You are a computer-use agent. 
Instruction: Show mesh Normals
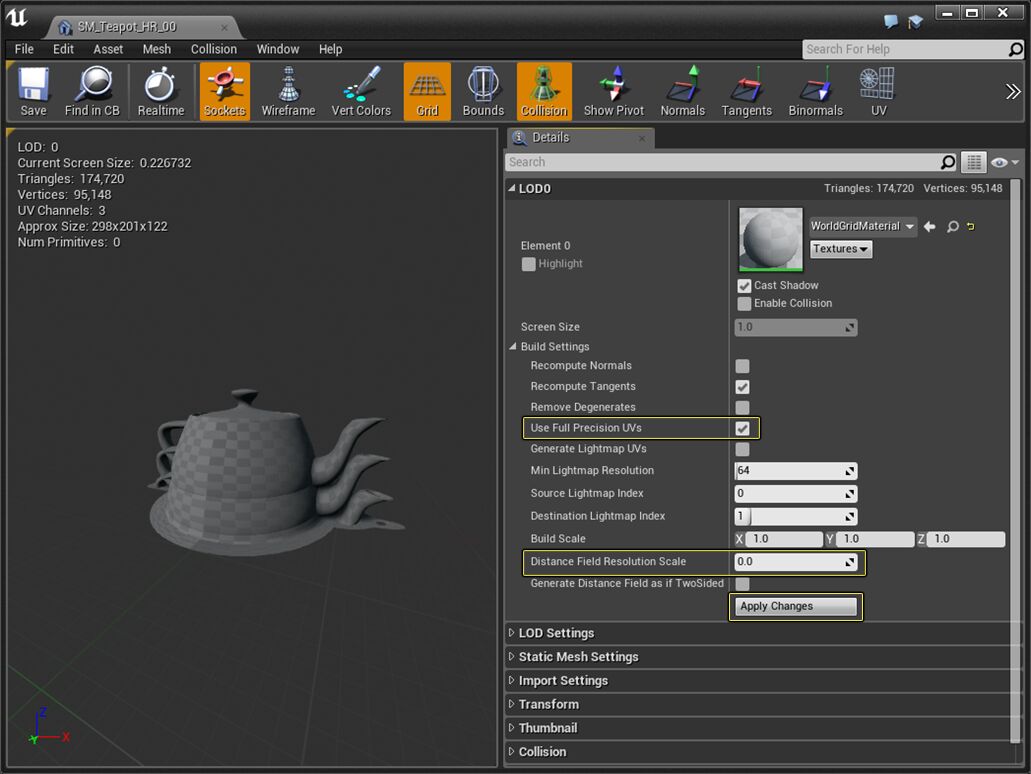[682, 91]
